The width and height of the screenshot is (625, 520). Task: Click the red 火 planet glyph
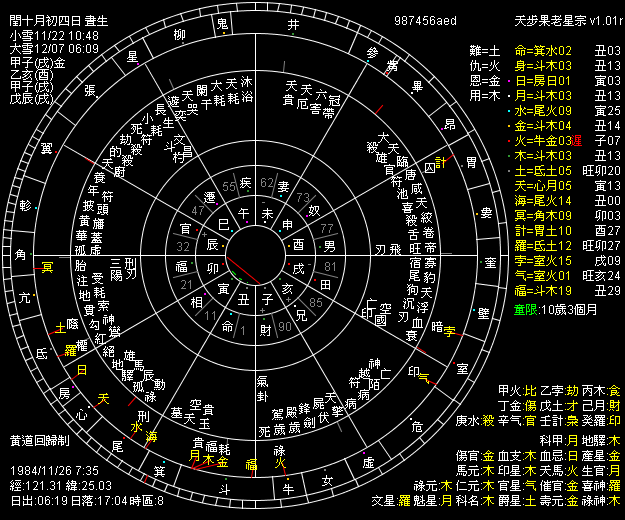coord(283,463)
